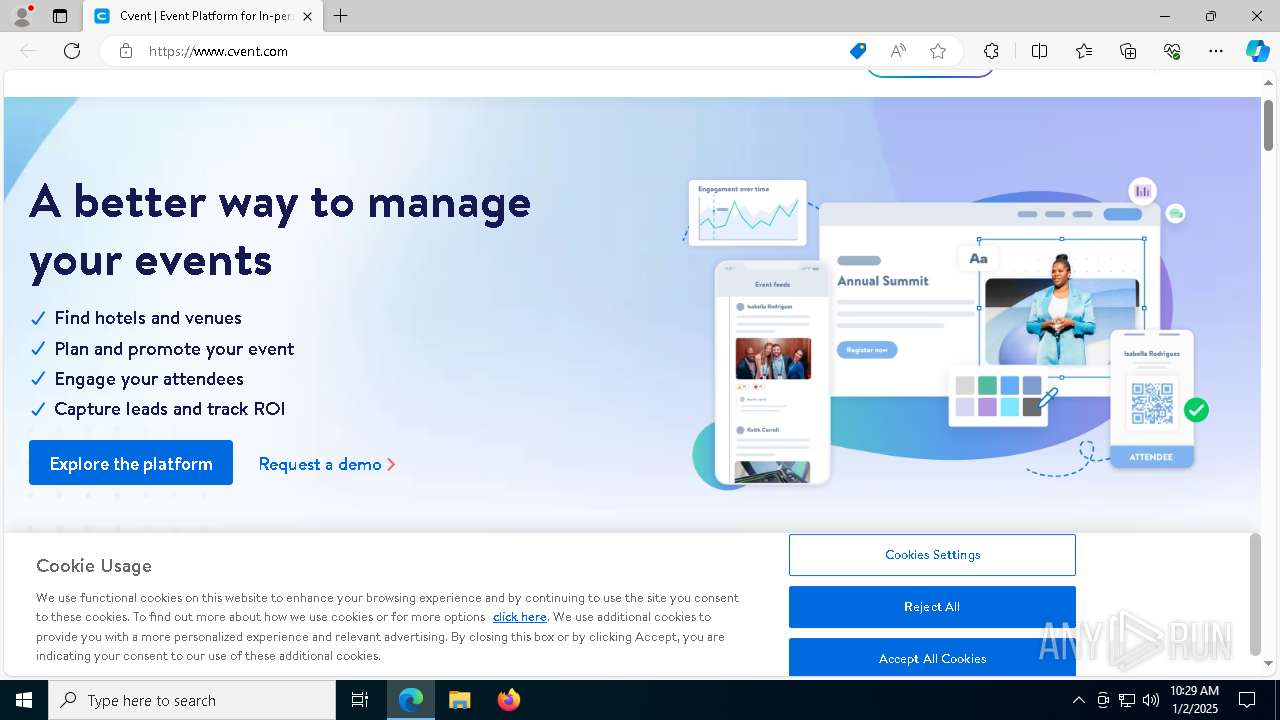The width and height of the screenshot is (1280, 720).
Task: Click the purple color swatch in illustration
Action: pyautogui.click(x=987, y=407)
